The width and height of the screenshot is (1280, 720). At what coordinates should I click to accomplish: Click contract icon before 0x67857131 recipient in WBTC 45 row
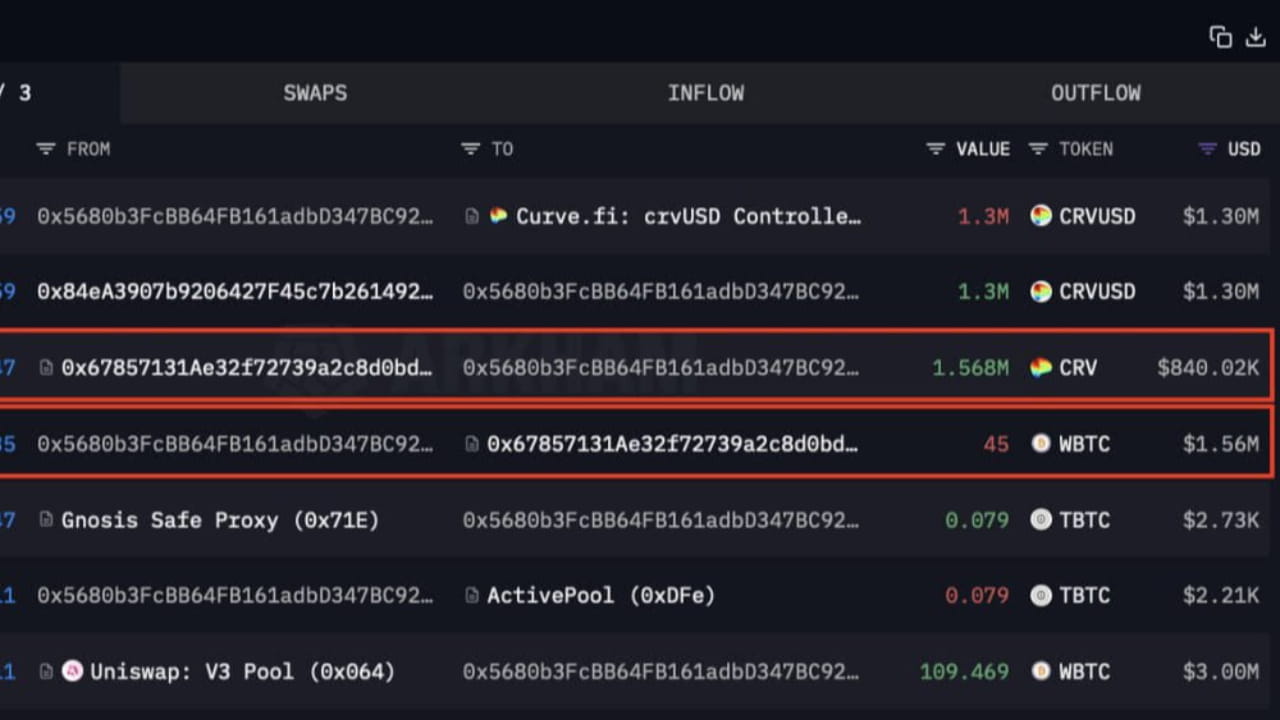[x=471, y=444]
